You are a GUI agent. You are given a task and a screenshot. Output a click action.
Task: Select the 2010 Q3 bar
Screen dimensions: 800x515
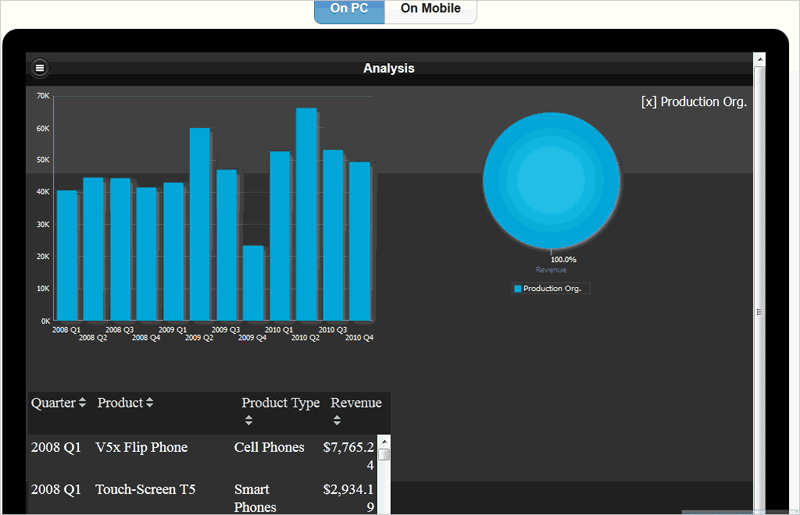coord(333,235)
